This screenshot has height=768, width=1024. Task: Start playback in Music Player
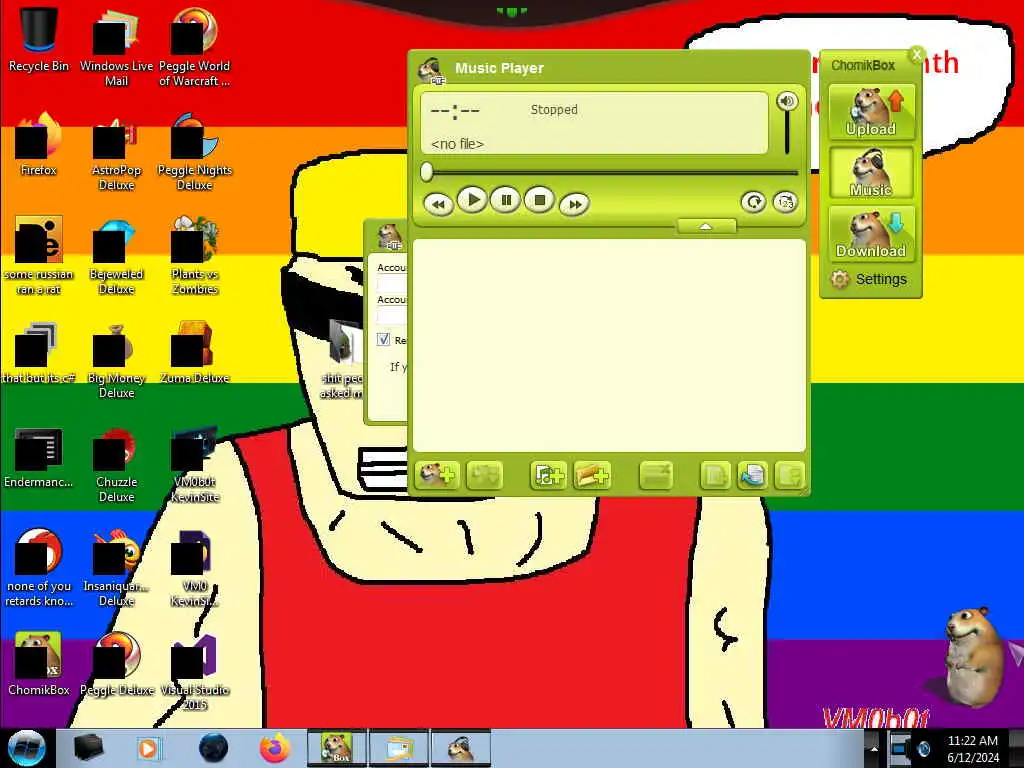tap(472, 200)
